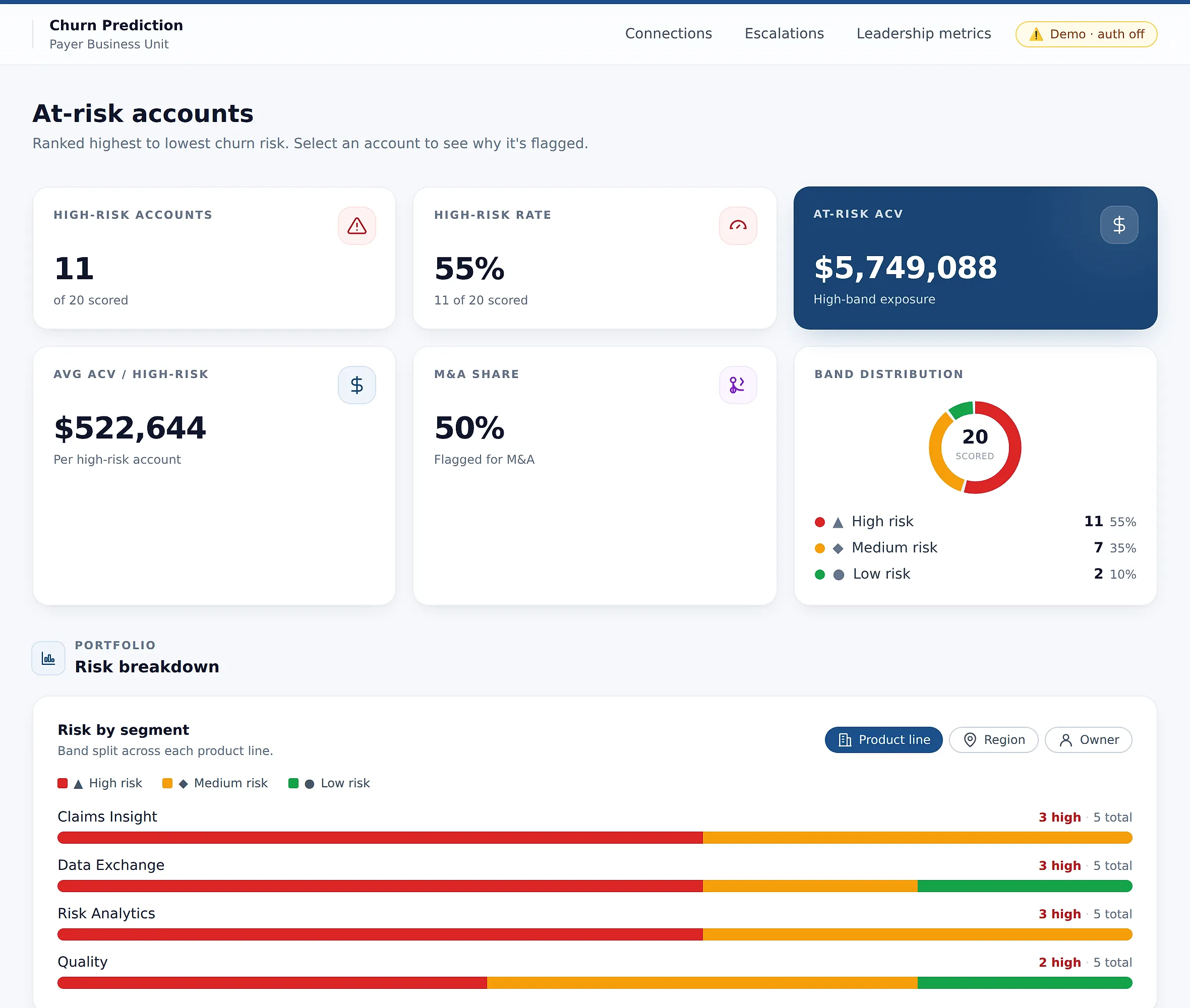Select the Product line segment toggle
Screen dimensions: 1190x1008
tap(883, 740)
